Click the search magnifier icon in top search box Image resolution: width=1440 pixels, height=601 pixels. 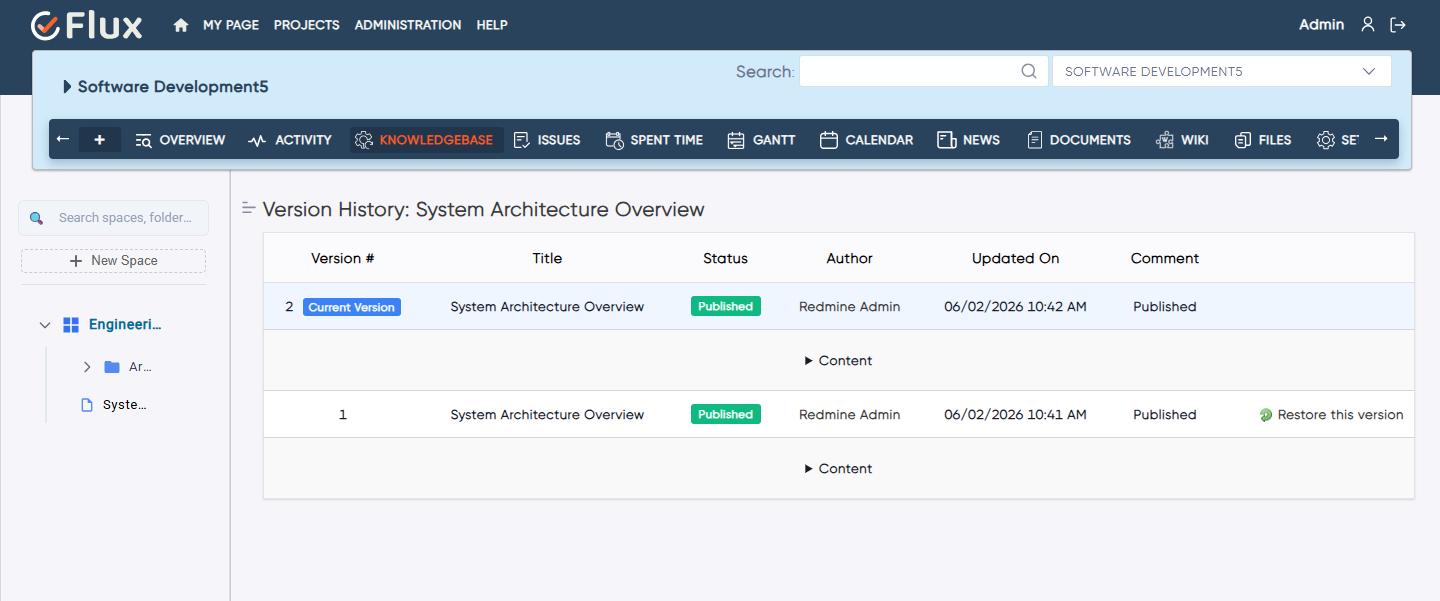1029,71
